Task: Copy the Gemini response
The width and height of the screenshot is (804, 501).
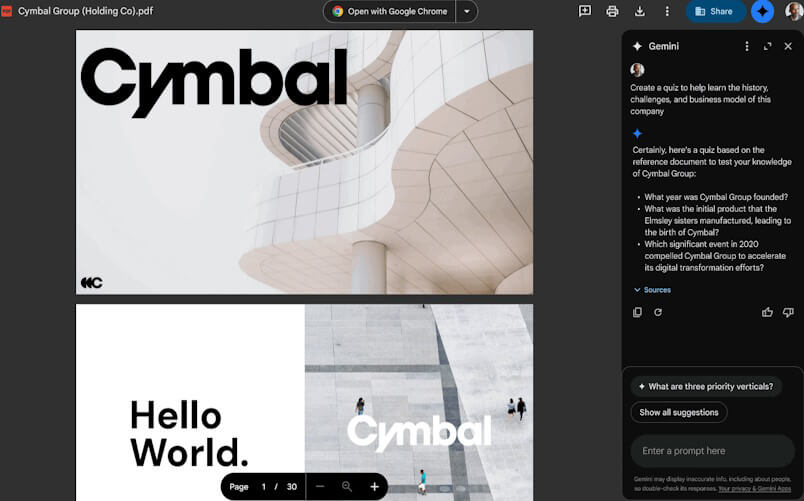Action: (637, 312)
